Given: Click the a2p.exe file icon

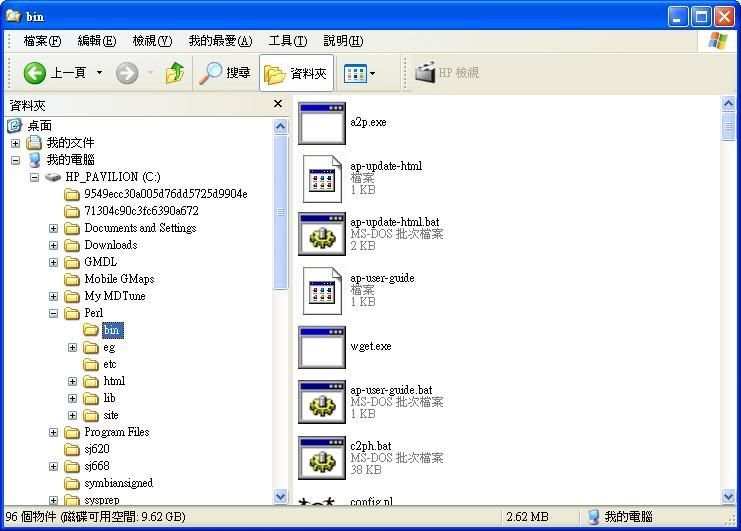Looking at the screenshot, I should pyautogui.click(x=322, y=123).
